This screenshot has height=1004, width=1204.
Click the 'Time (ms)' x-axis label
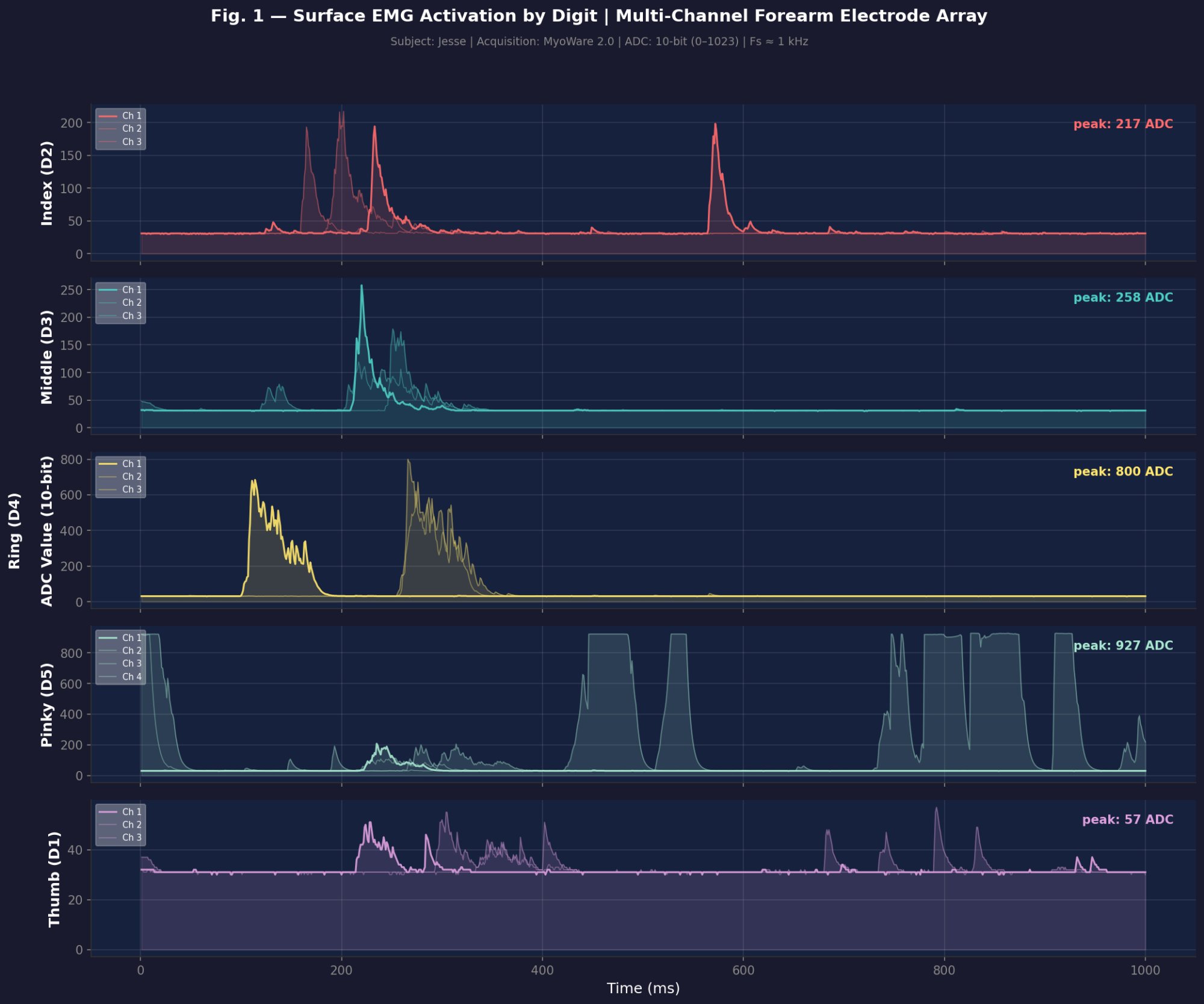click(642, 988)
